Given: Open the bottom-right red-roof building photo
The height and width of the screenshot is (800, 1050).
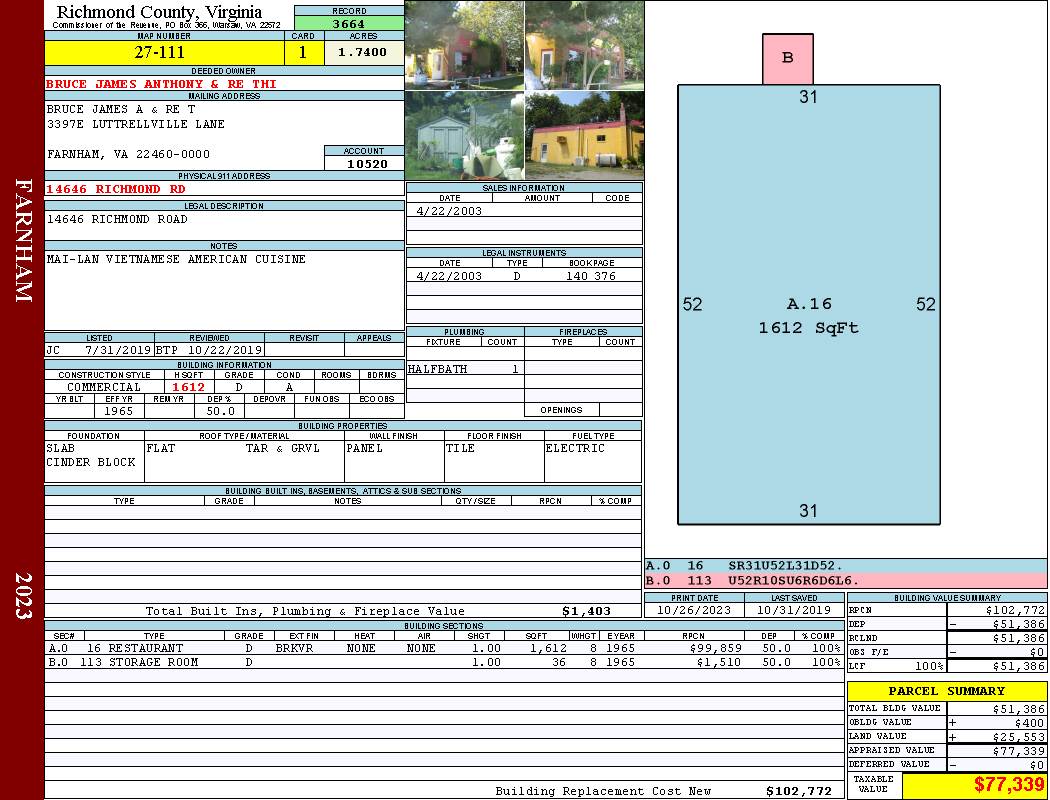Looking at the screenshot, I should (x=584, y=136).
